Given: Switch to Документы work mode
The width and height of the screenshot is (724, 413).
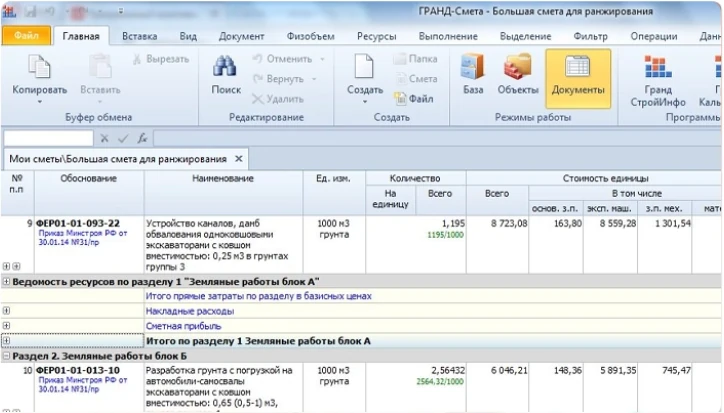Looking at the screenshot, I should tap(578, 79).
